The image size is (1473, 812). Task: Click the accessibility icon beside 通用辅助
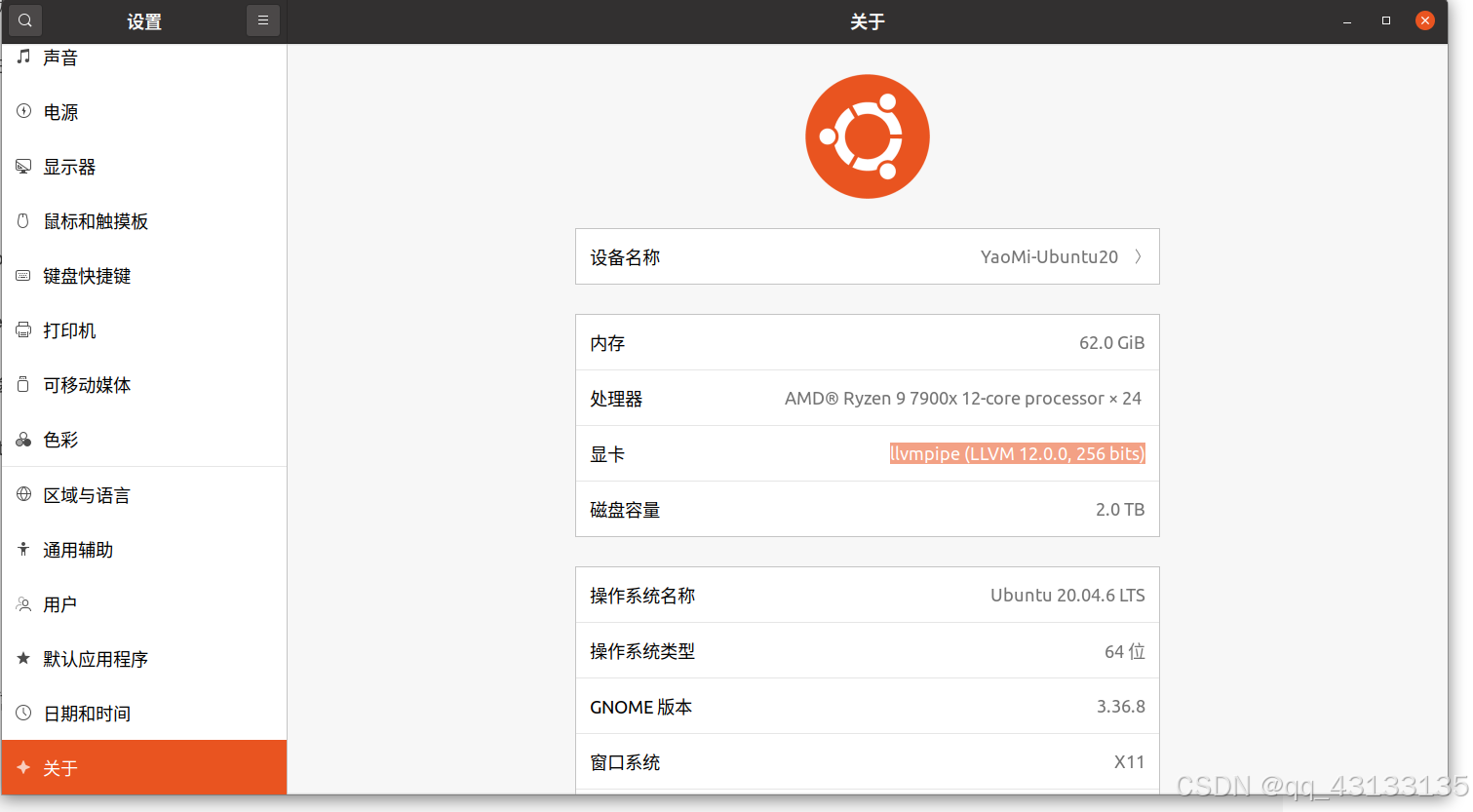click(23, 550)
